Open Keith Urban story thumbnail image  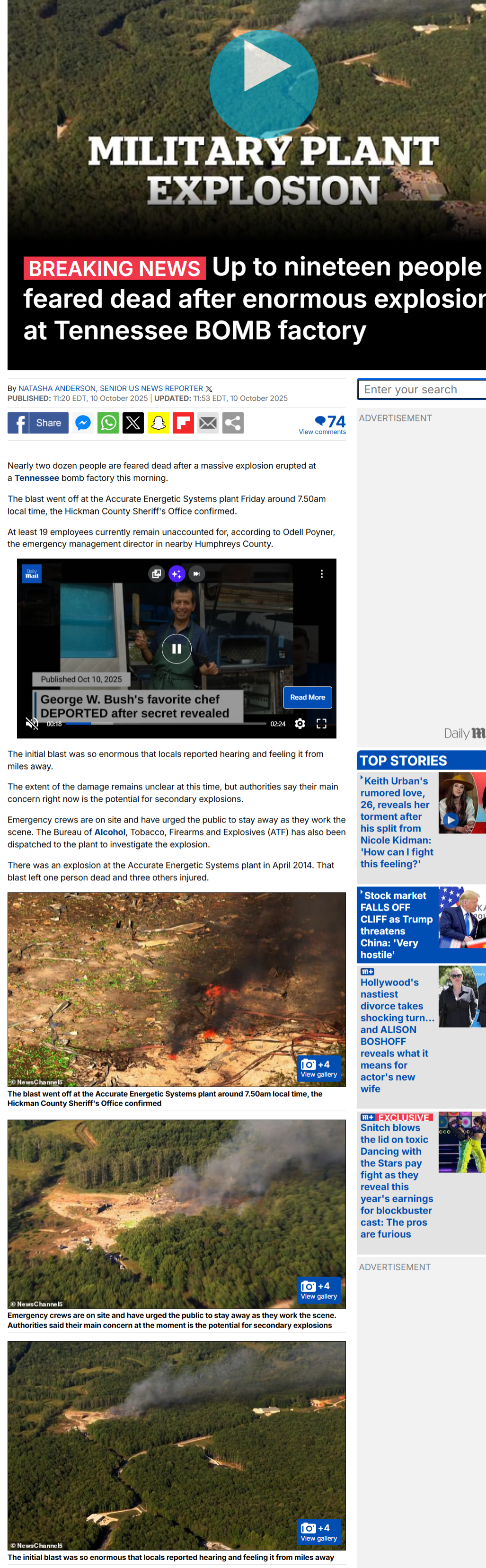click(x=462, y=803)
